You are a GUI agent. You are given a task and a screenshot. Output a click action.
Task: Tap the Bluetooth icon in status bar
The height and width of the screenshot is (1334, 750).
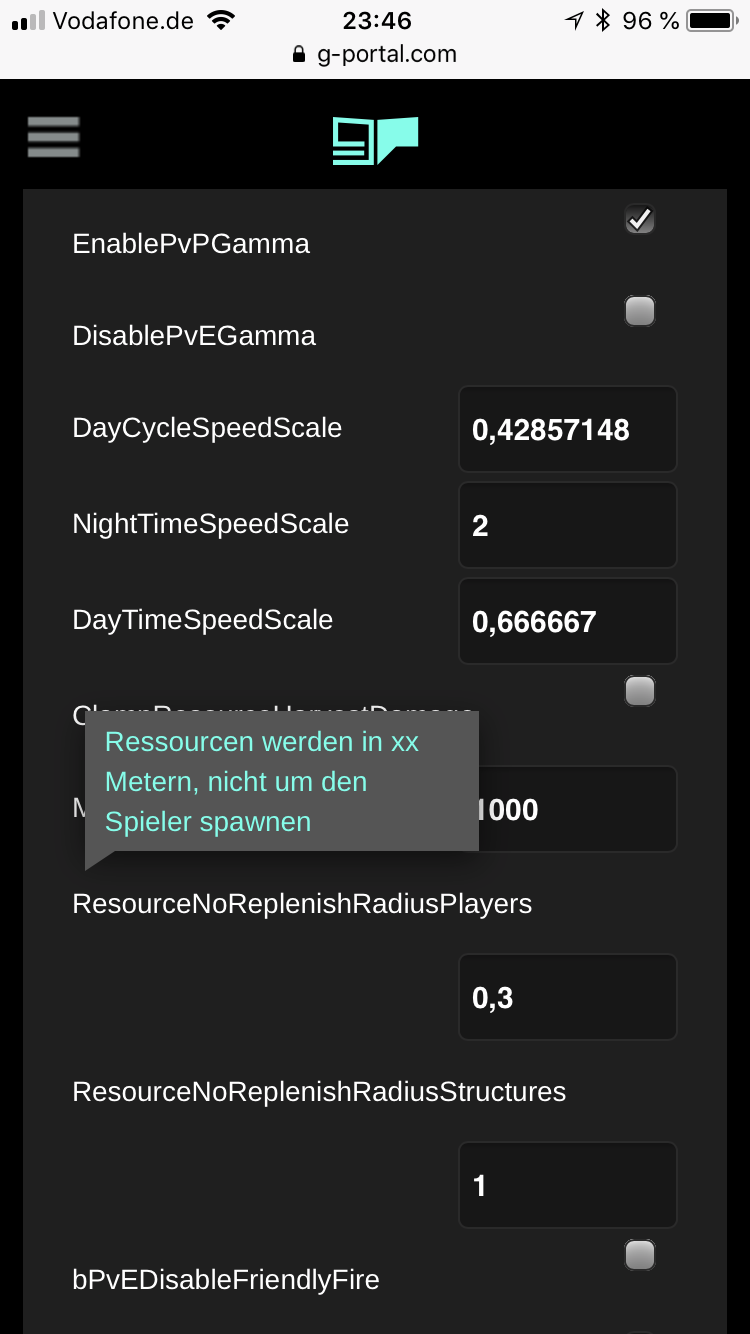click(x=602, y=20)
